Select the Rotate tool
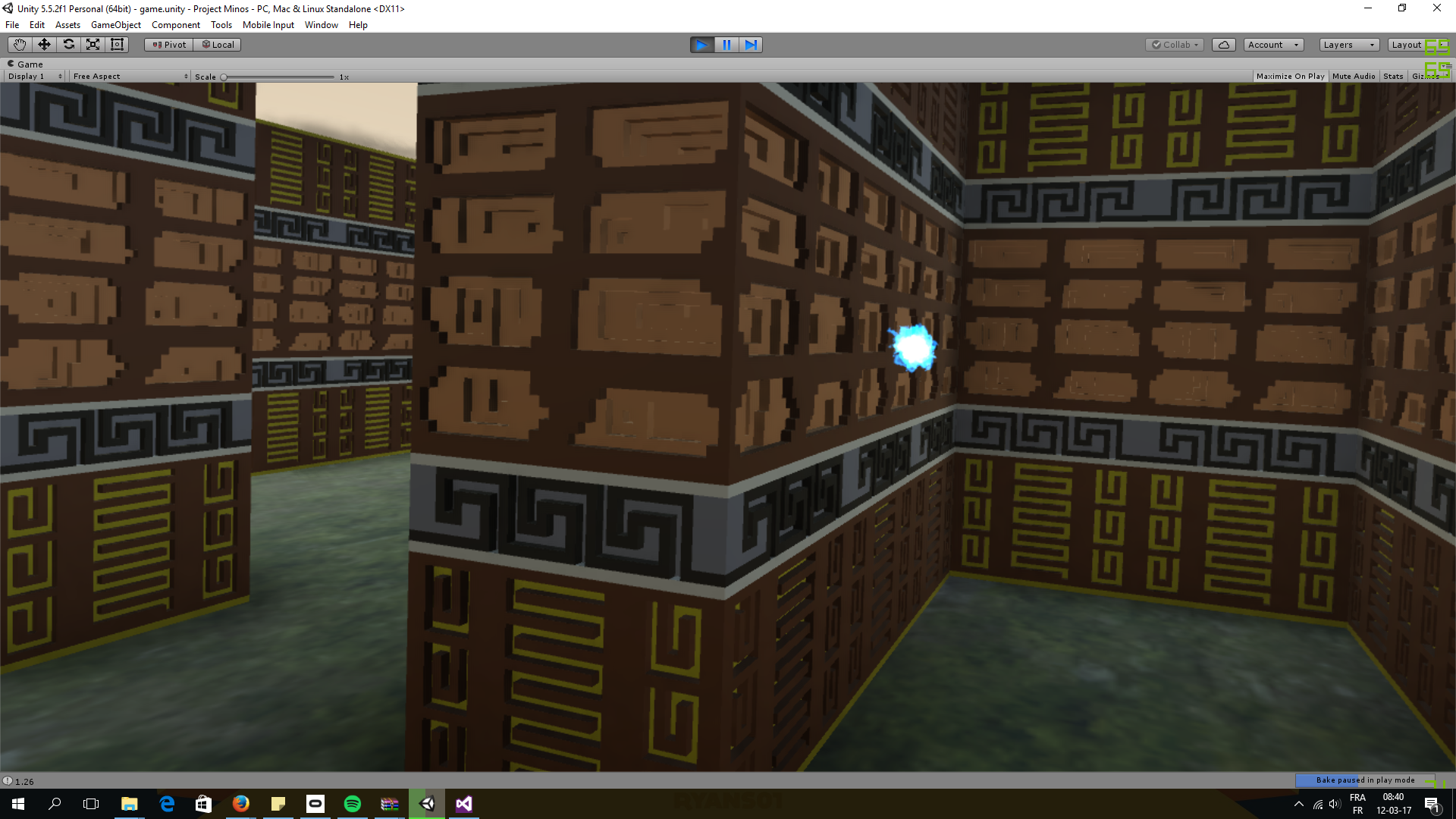Viewport: 1456px width, 819px height. tap(68, 45)
